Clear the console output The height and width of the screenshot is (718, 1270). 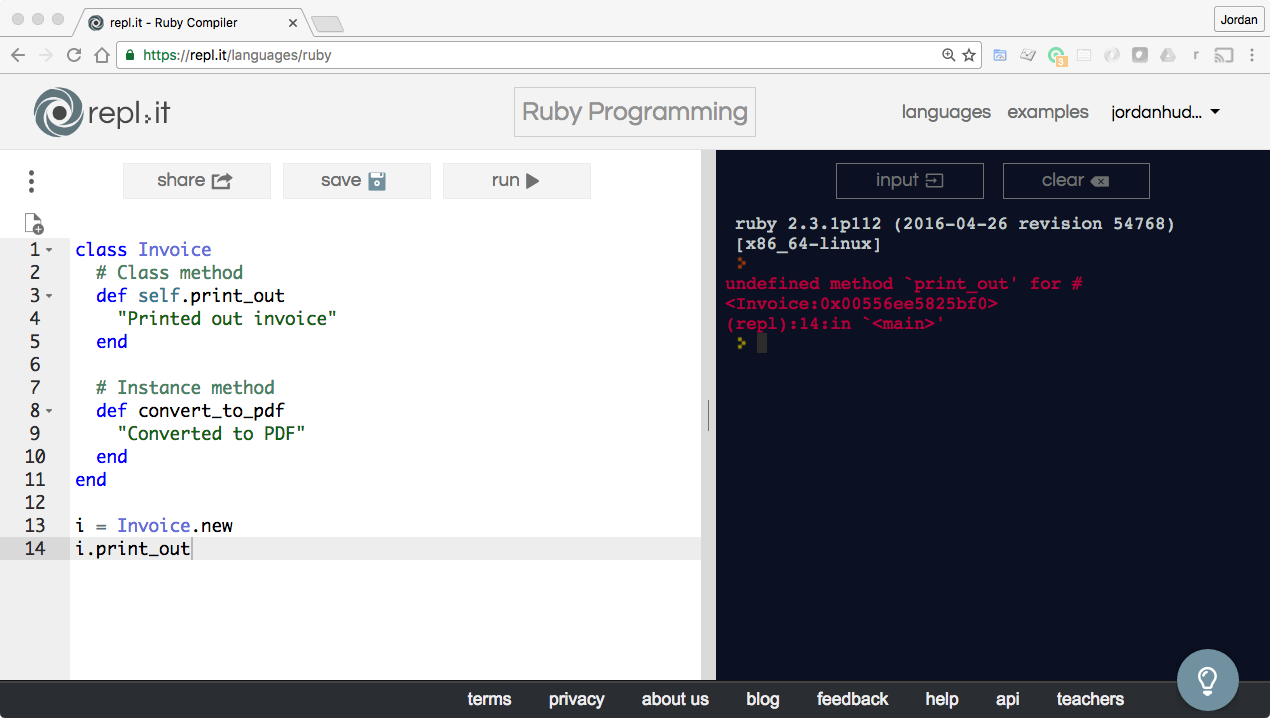tap(1076, 181)
